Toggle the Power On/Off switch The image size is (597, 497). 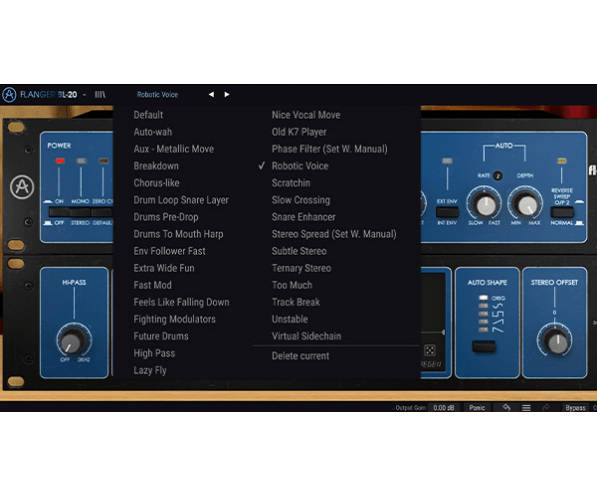point(59,212)
